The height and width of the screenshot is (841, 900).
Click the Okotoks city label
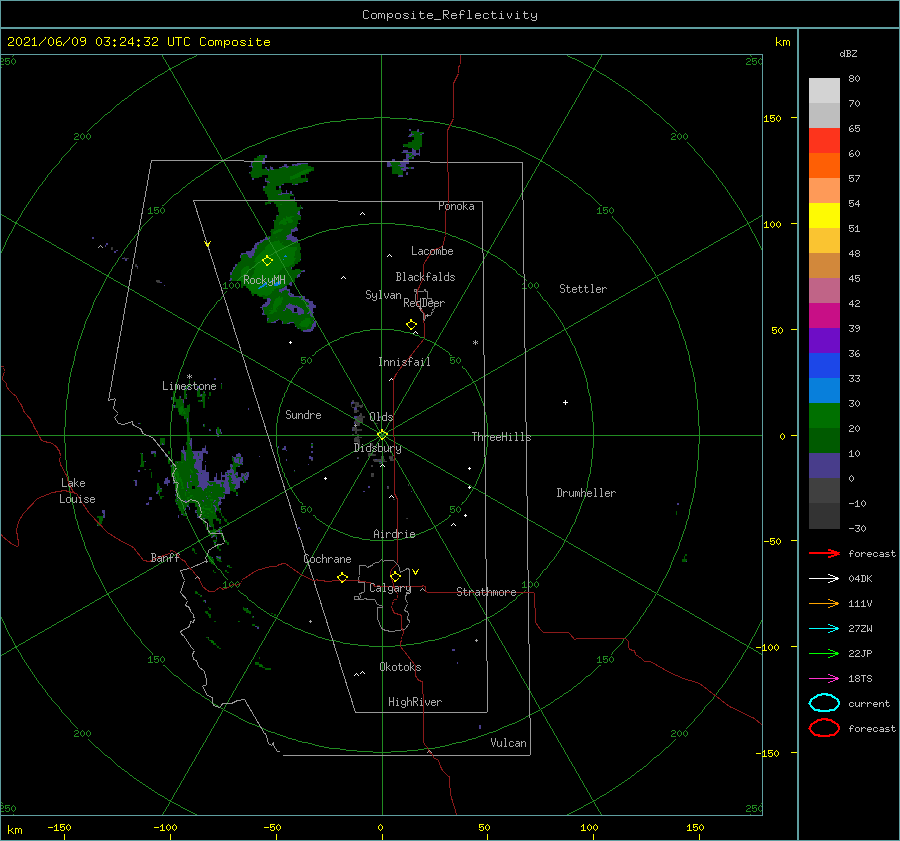tap(400, 667)
